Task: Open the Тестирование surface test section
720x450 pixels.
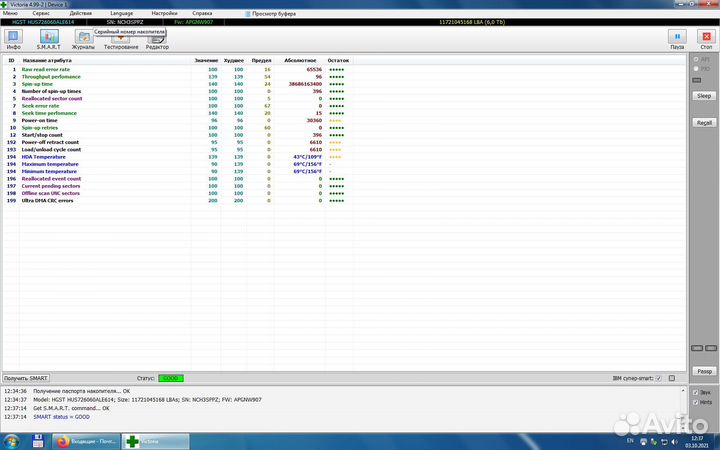Action: 121,40
